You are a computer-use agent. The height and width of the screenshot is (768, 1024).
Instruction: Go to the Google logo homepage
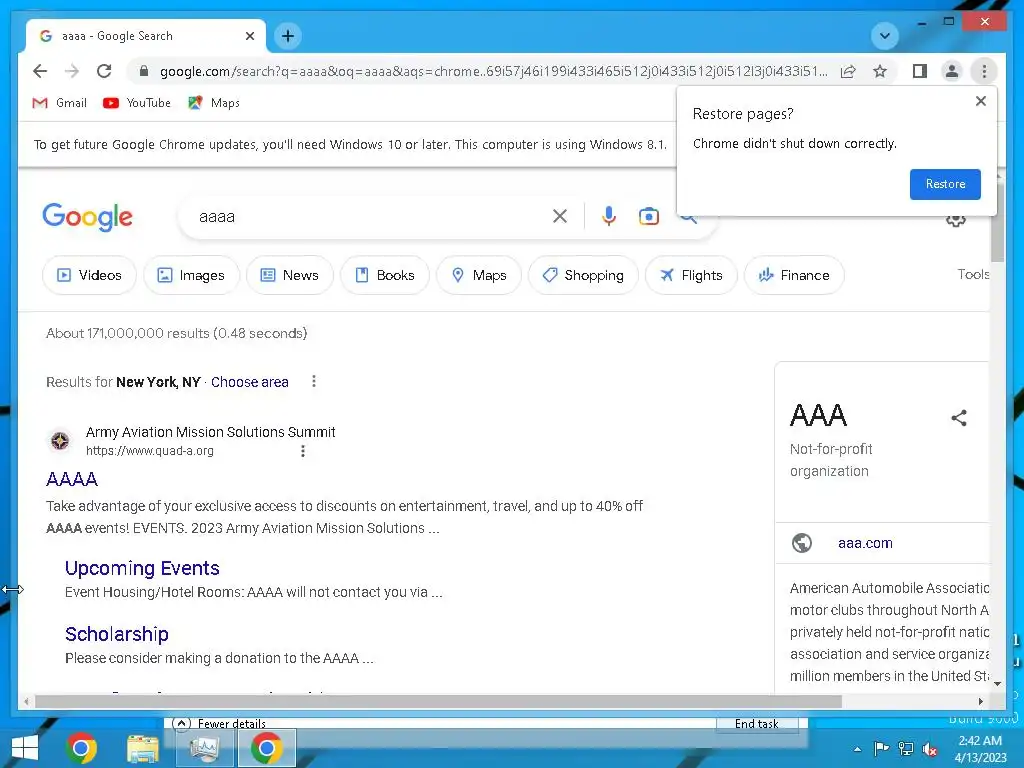coord(88,217)
